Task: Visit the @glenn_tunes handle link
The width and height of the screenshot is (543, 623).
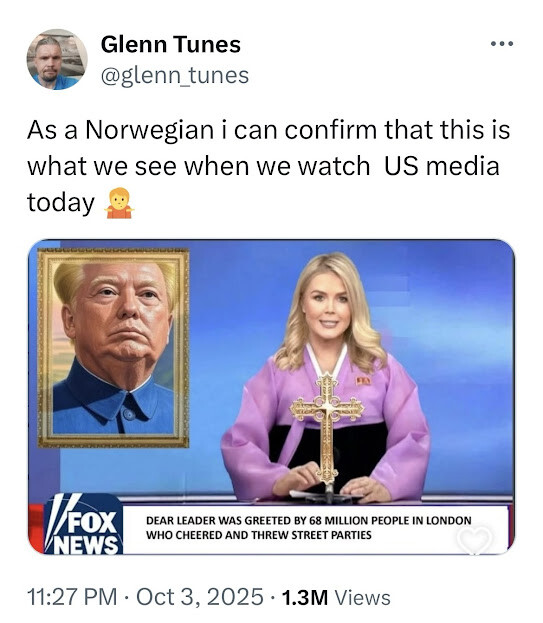Action: pyautogui.click(x=175, y=75)
